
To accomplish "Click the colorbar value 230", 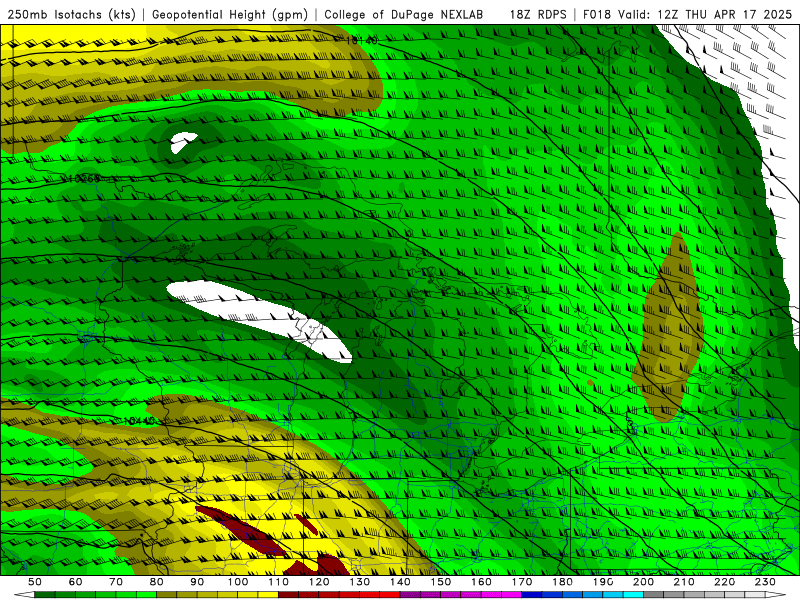I will point(765,582).
